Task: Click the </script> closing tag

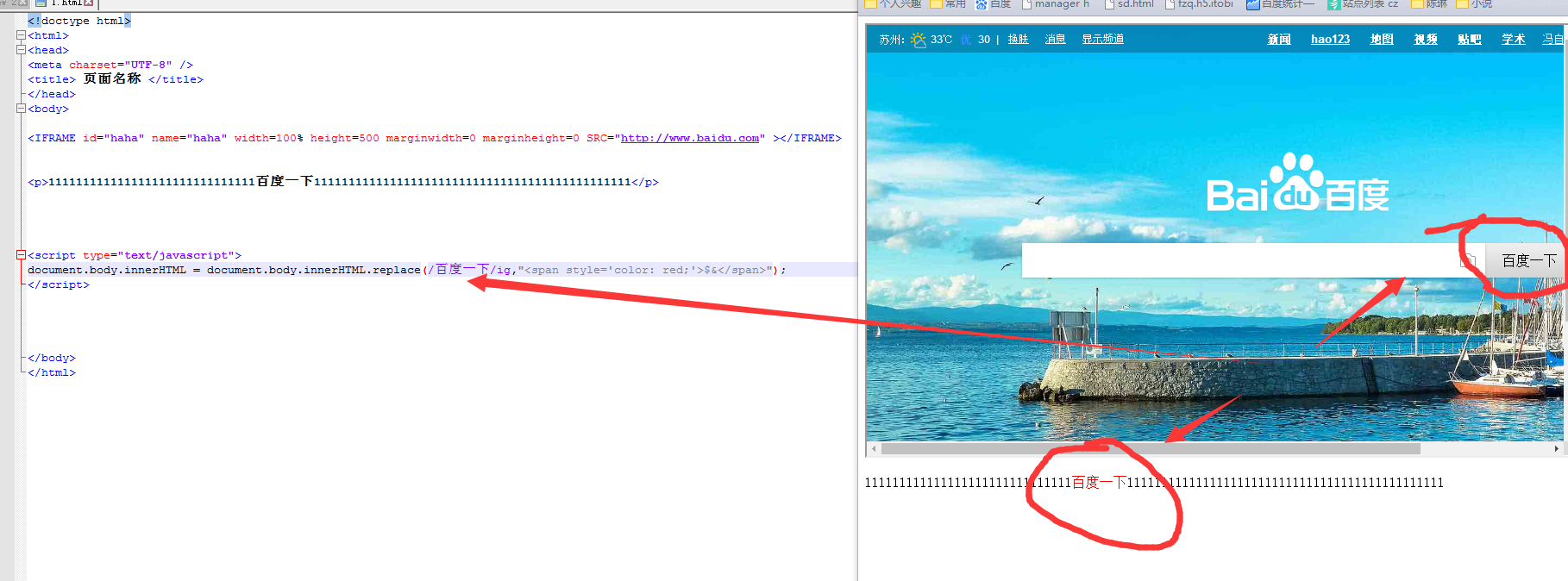Action: tap(59, 284)
